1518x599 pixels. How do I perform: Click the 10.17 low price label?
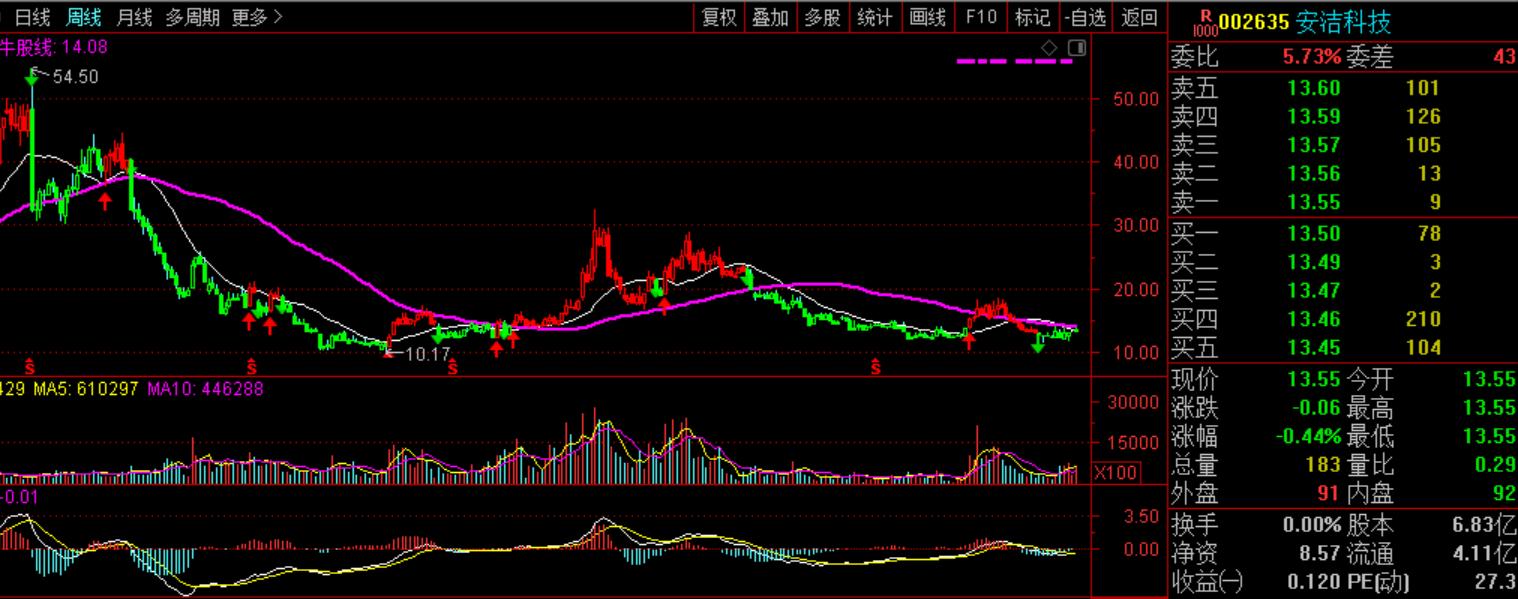tap(429, 354)
